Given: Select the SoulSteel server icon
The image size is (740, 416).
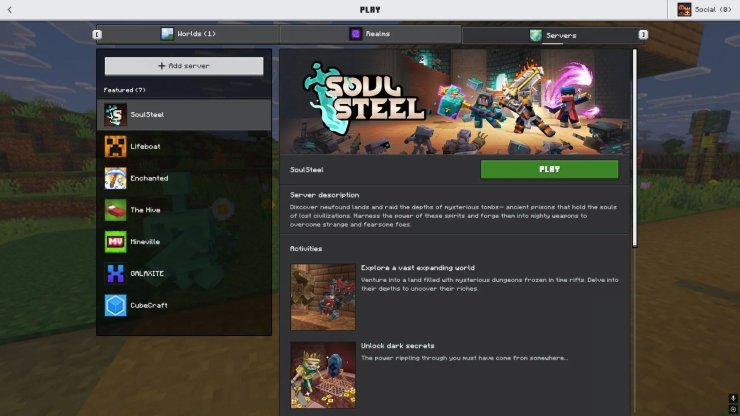Looking at the screenshot, I should pos(116,115).
